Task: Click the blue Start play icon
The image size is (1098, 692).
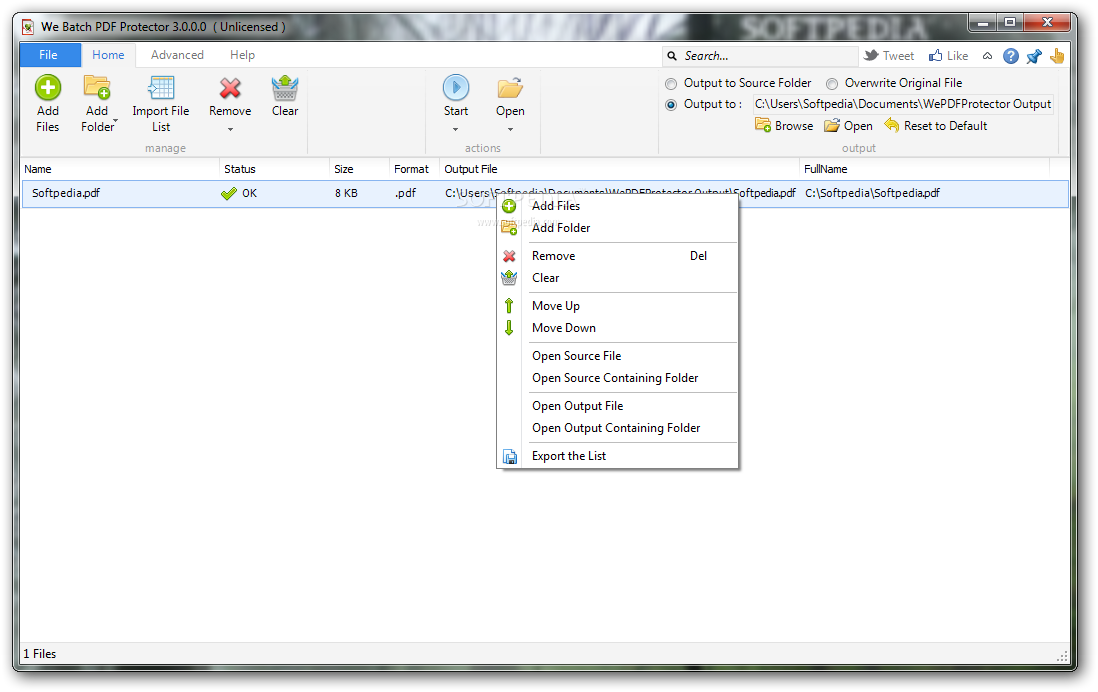Action: [456, 88]
